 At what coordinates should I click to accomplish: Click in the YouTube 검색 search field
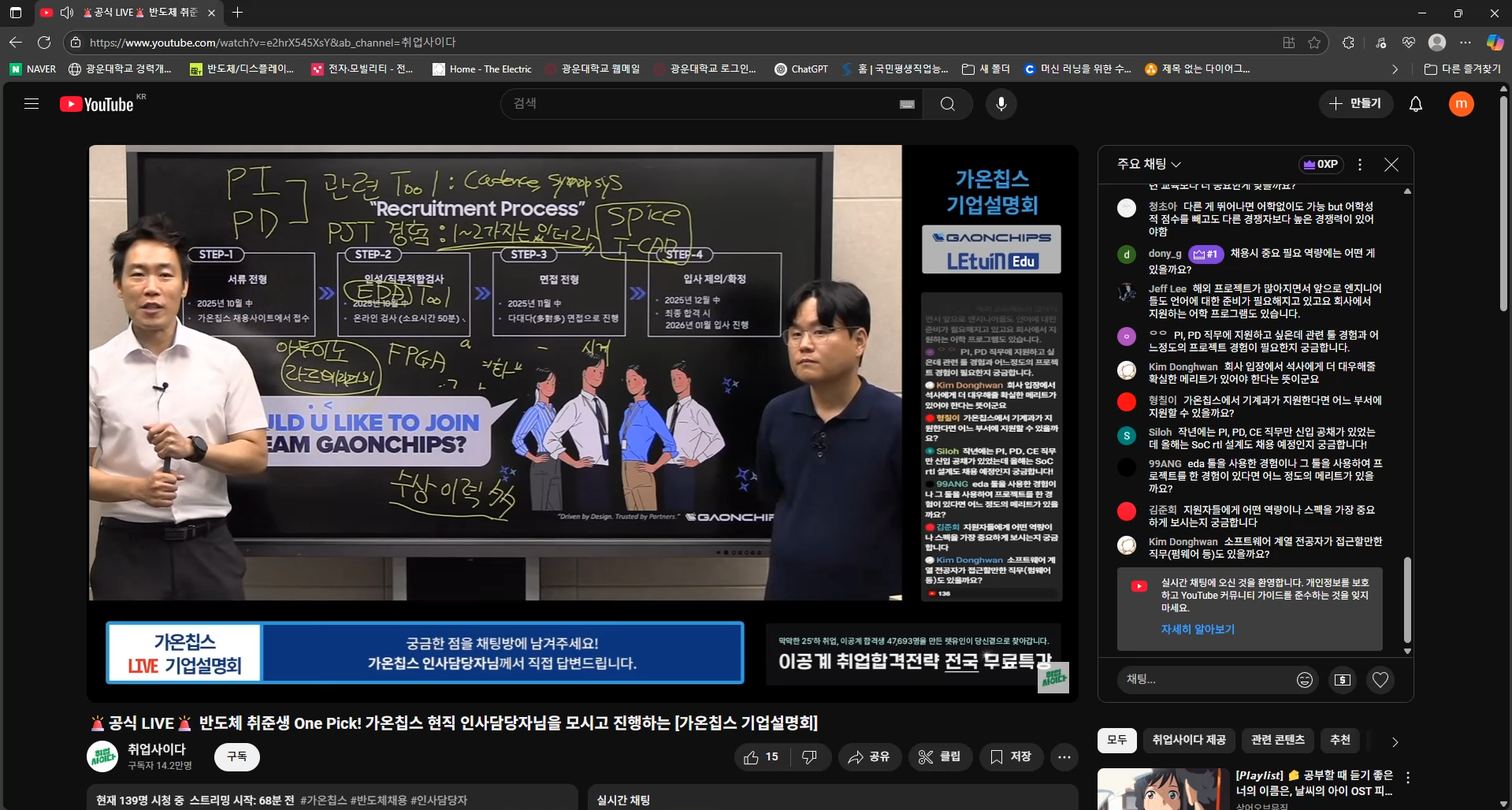[x=701, y=104]
